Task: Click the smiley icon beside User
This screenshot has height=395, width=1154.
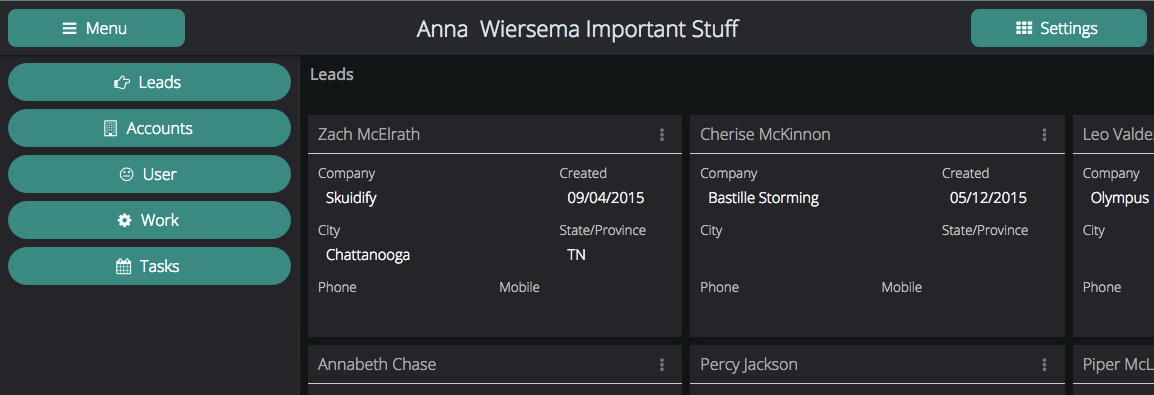Action: 126,174
